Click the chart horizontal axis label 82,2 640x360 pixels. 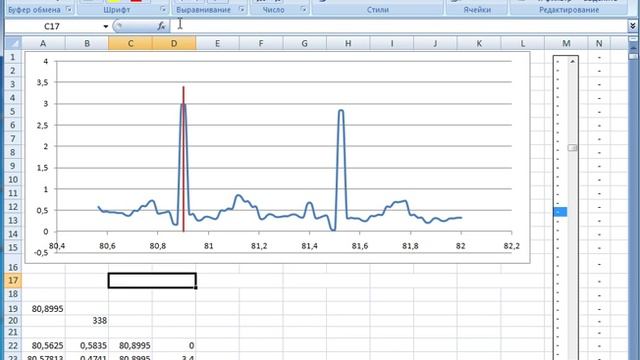tap(512, 246)
